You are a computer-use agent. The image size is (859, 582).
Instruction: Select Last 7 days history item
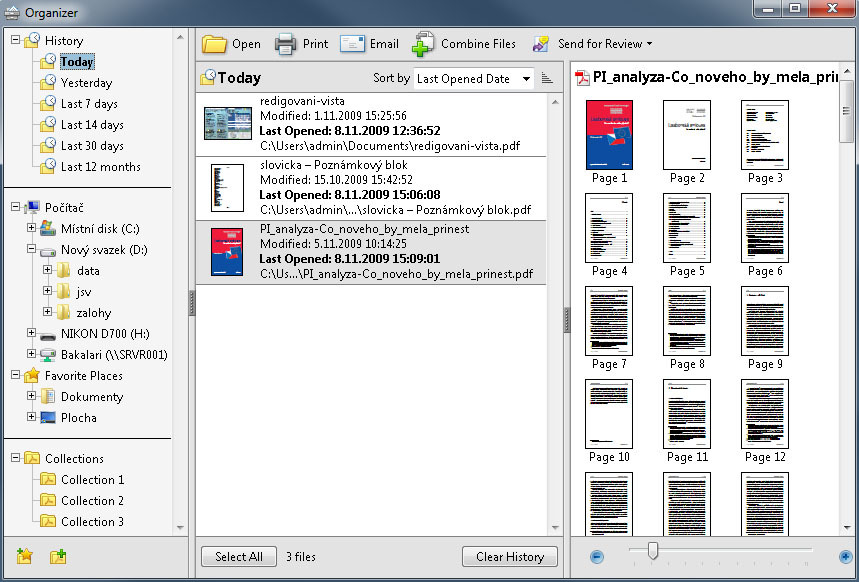pos(88,104)
